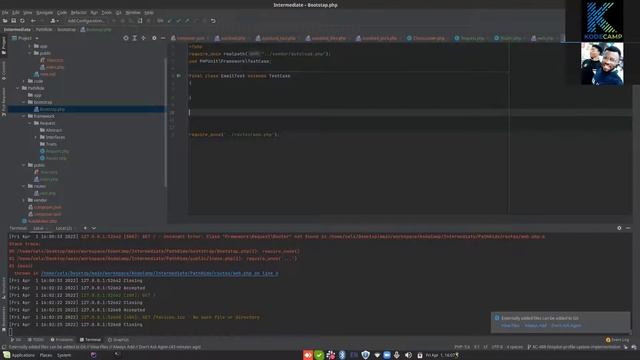Select Bootstrap.php in the project tree
This screenshot has height=360, width=640.
point(49,109)
